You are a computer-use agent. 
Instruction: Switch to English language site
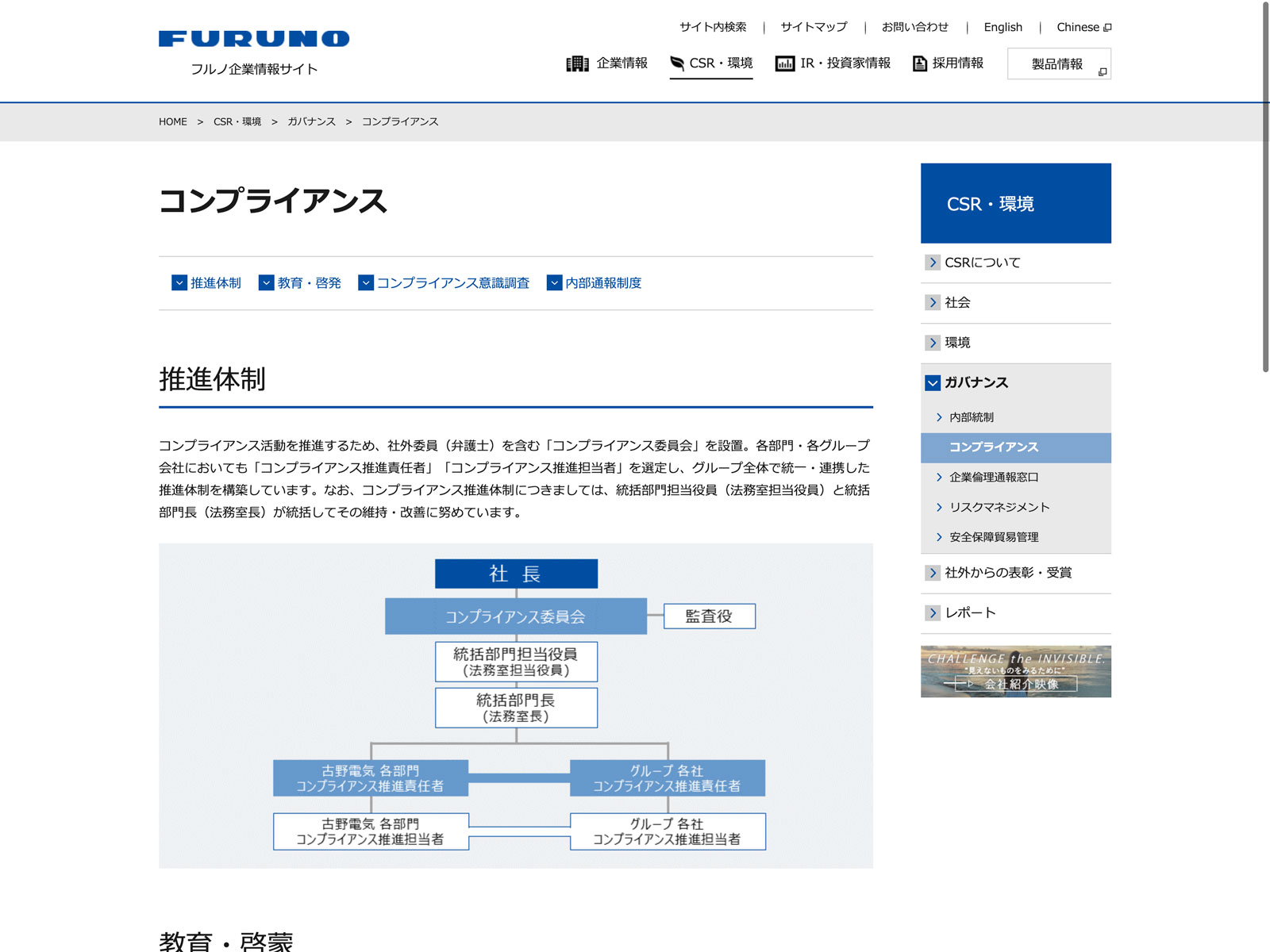pos(1003,27)
